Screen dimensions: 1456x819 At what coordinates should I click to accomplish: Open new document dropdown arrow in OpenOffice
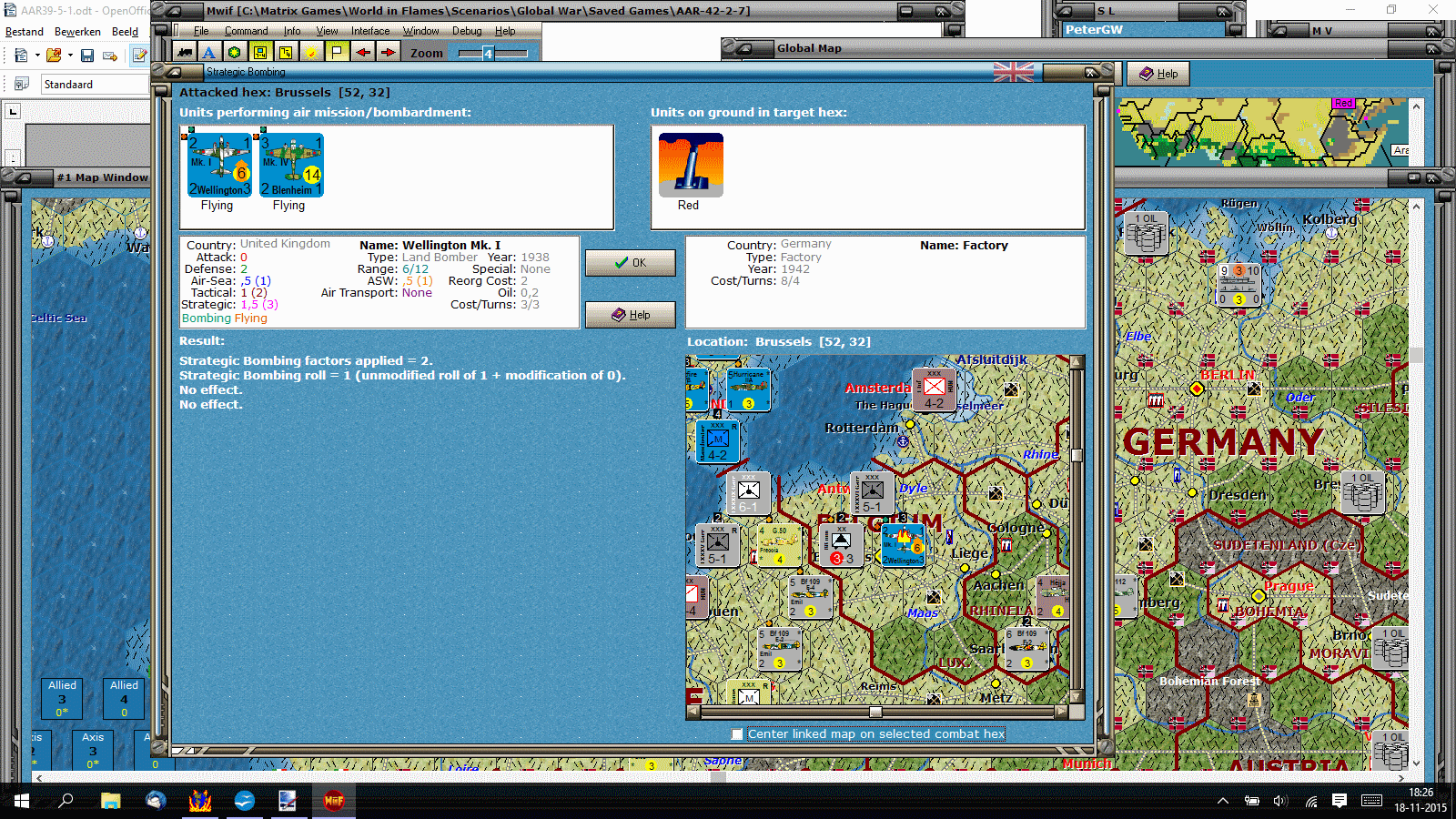[36, 56]
